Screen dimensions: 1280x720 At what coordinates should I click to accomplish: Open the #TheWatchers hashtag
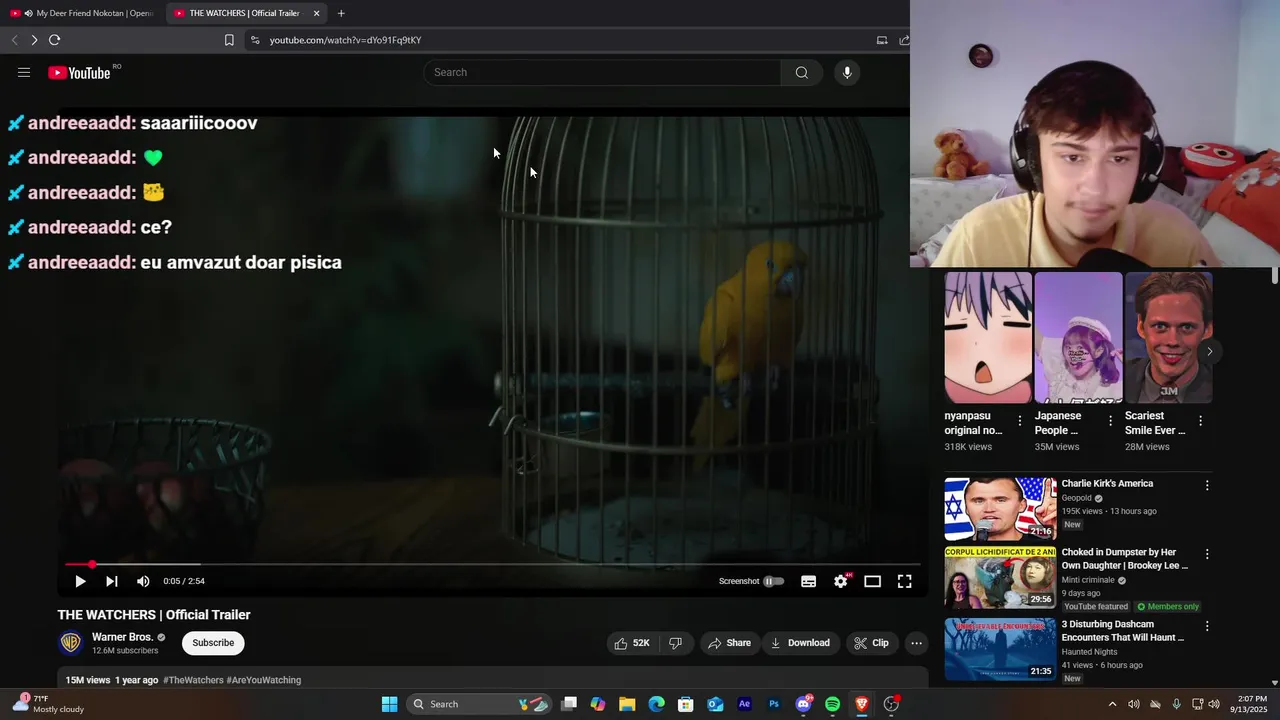tap(193, 680)
